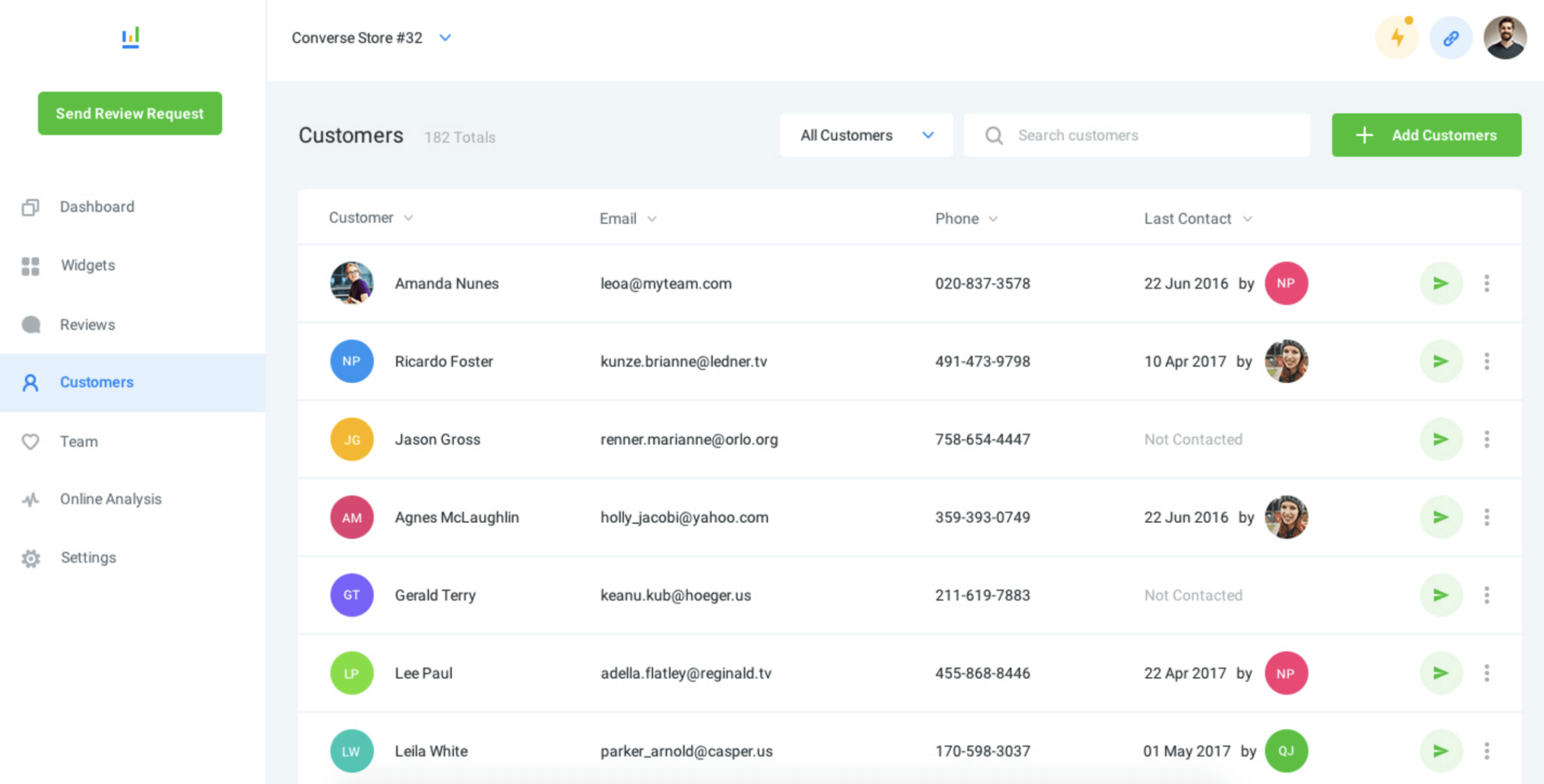
Task: Click send arrow icon for Amanda Nunes
Action: click(x=1440, y=283)
